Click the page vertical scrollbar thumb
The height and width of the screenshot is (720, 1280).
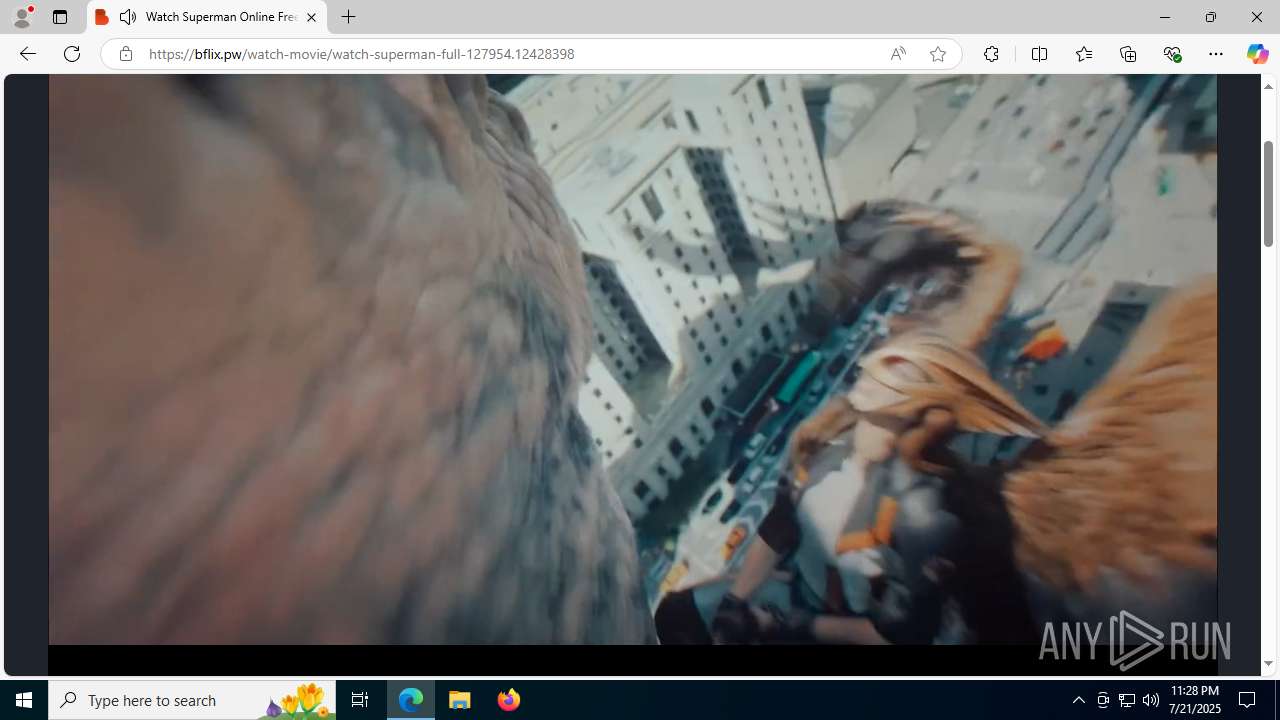(1268, 194)
